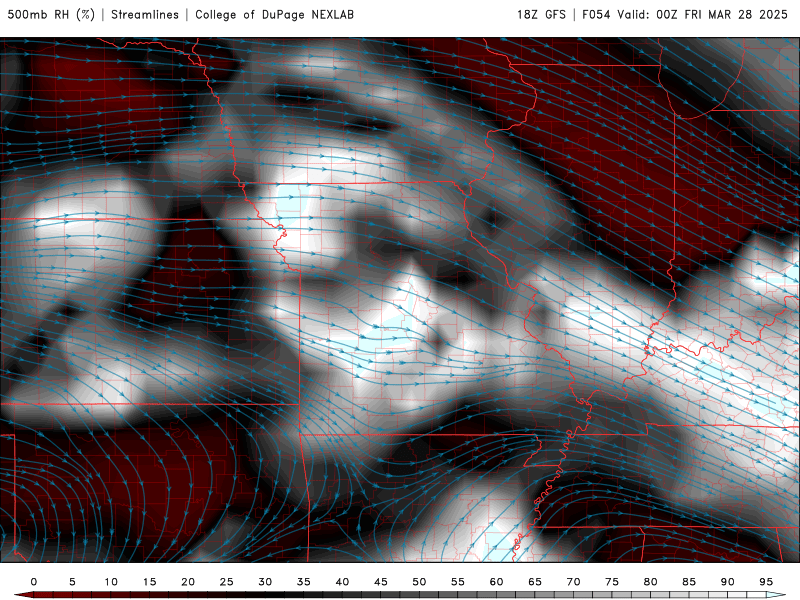
Task: Click the colorbar label reading '40'
Action: 342,582
